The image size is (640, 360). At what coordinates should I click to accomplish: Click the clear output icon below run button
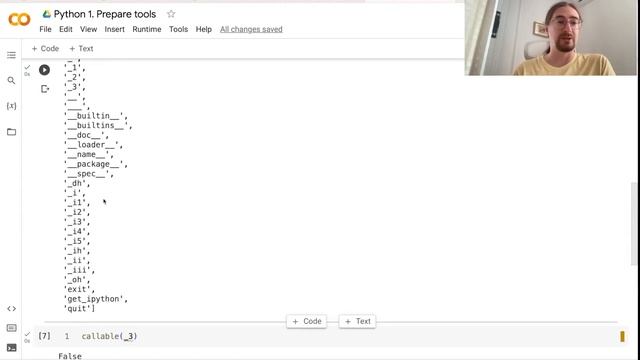[x=45, y=89]
